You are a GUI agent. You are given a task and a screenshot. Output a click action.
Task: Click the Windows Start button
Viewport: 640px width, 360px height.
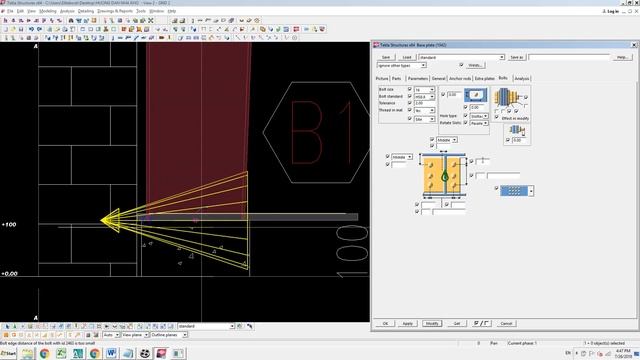pos(9,353)
